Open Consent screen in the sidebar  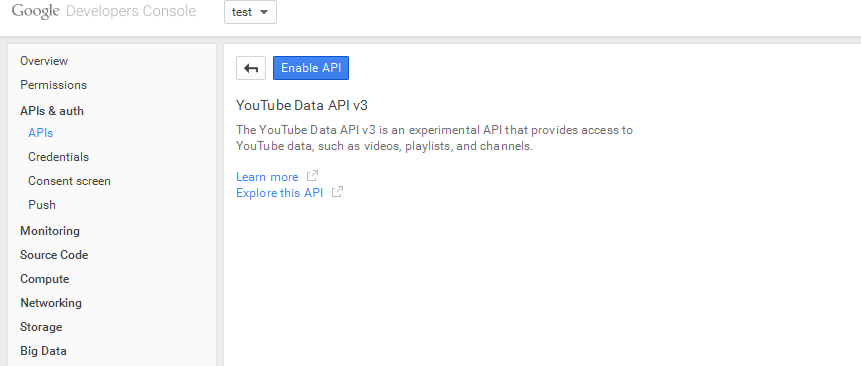tap(69, 181)
